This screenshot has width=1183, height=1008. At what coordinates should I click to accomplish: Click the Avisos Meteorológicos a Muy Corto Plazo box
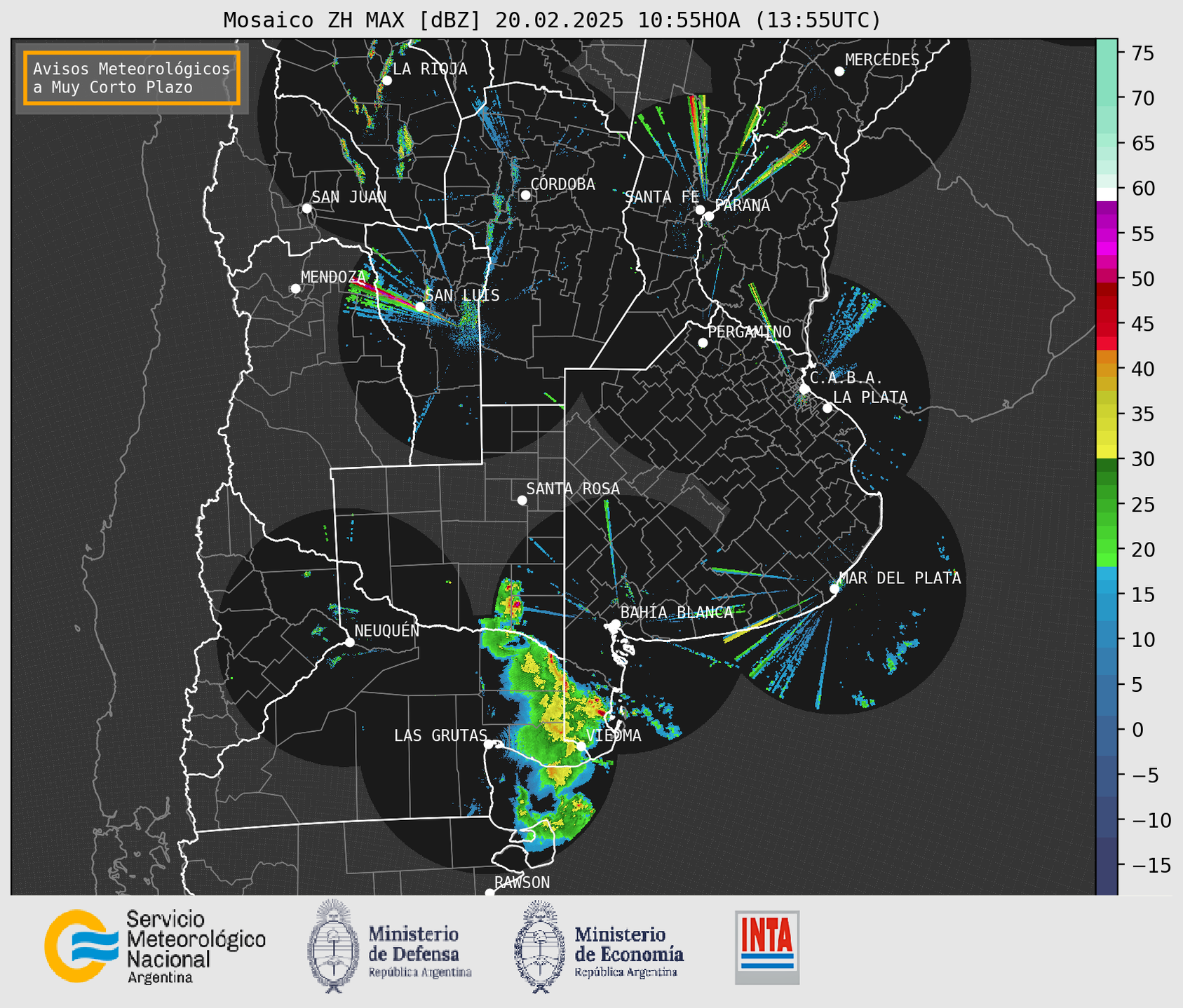tap(132, 78)
